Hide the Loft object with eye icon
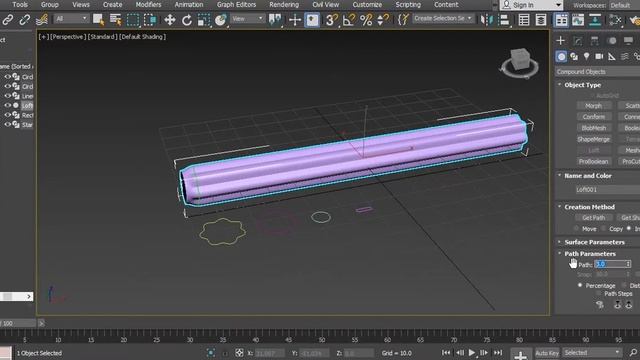 [x=8, y=105]
